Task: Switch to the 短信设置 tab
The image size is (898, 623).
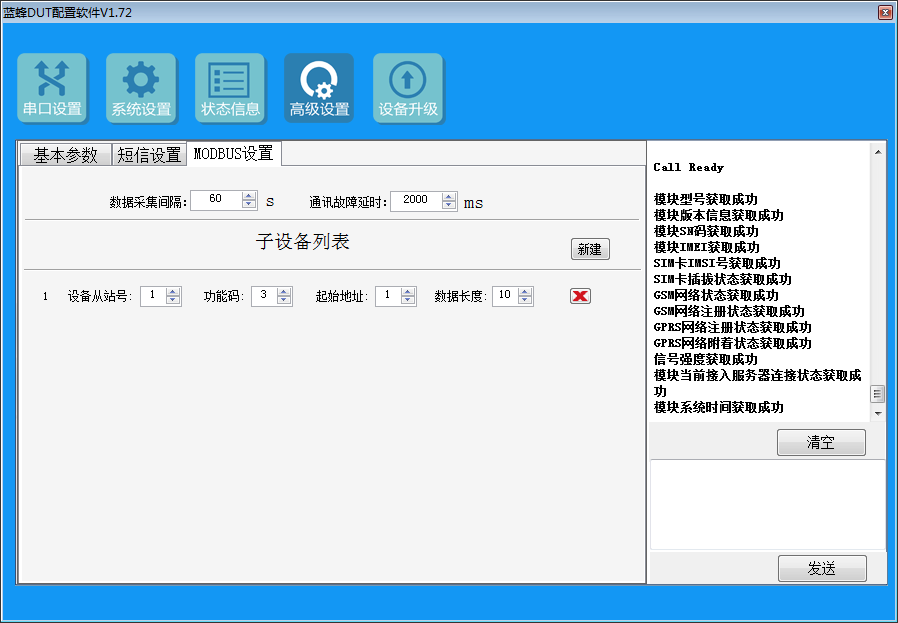Action: pyautogui.click(x=149, y=155)
